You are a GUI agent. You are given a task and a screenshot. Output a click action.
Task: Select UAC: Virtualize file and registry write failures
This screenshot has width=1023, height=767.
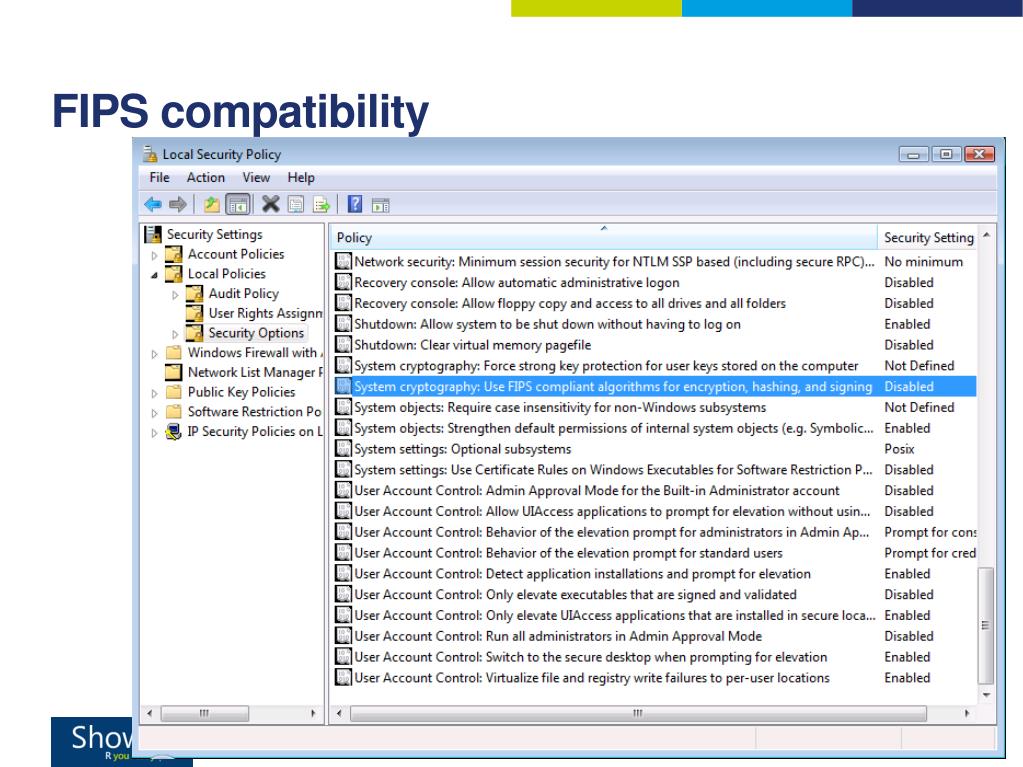click(x=655, y=678)
